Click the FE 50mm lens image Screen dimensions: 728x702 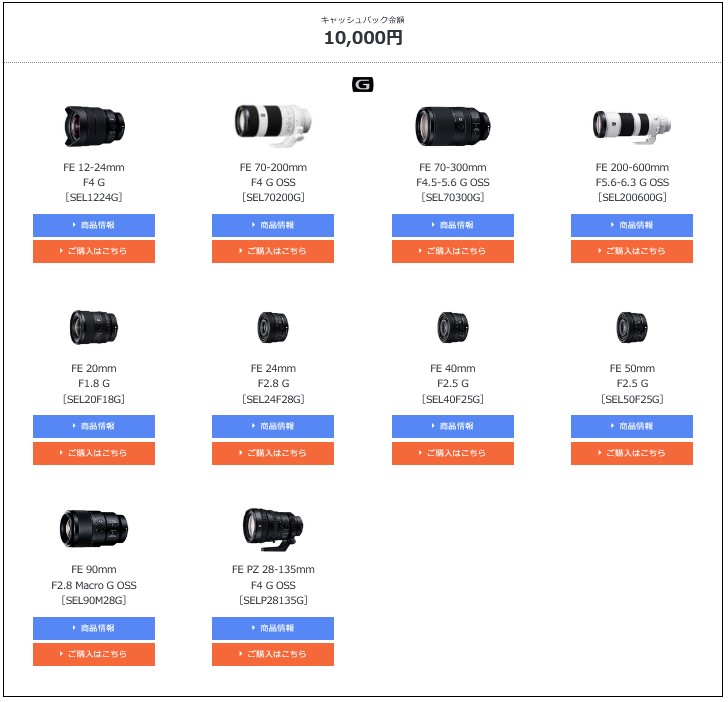[632, 327]
